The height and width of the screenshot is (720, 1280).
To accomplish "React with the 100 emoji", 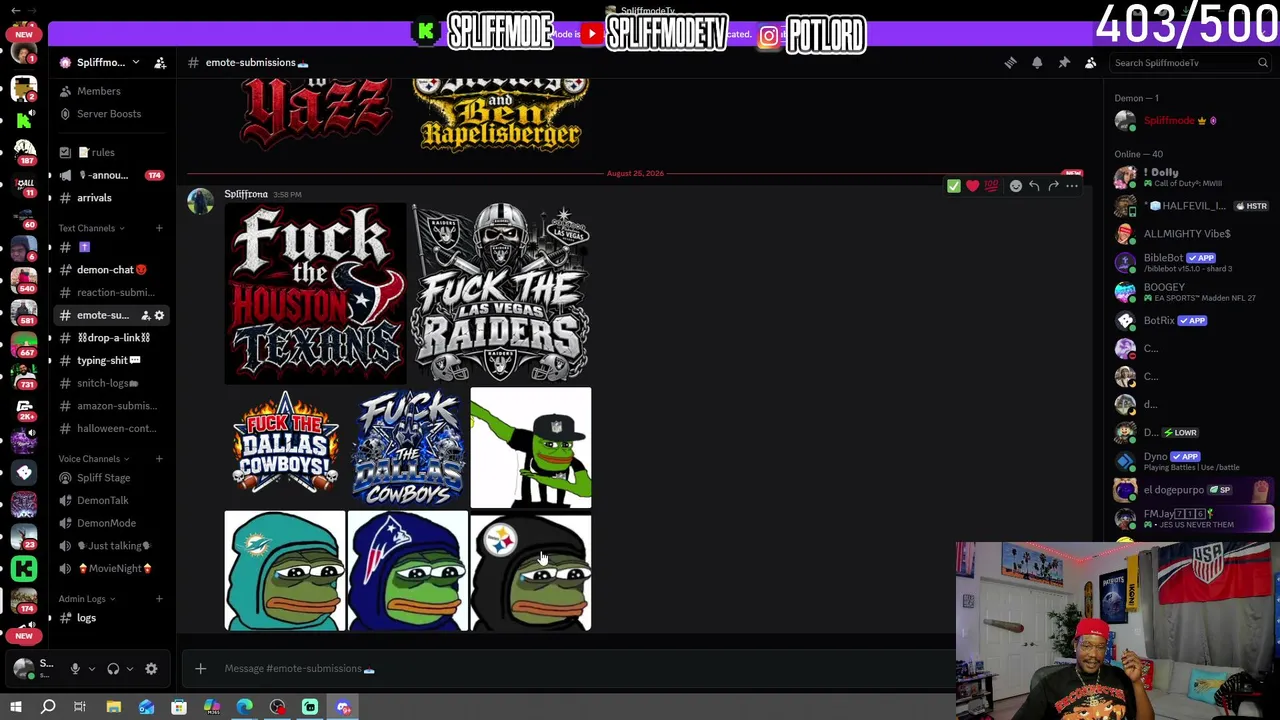I will [991, 186].
